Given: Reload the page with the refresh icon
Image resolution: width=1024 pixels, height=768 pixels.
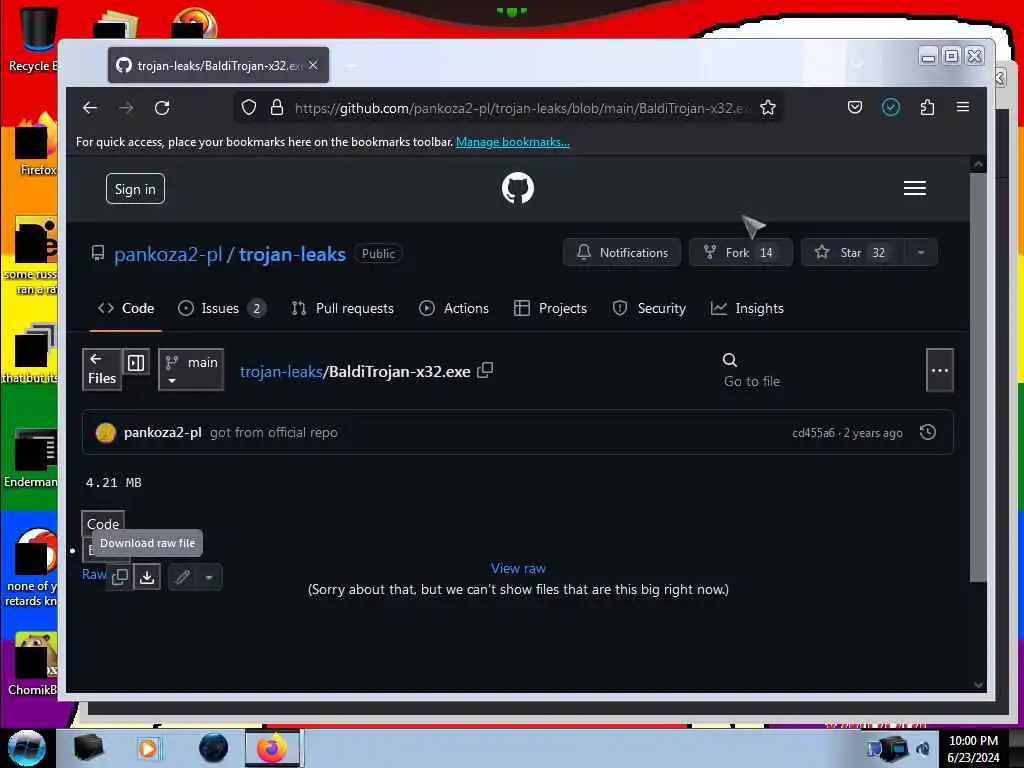Looking at the screenshot, I should [162, 108].
